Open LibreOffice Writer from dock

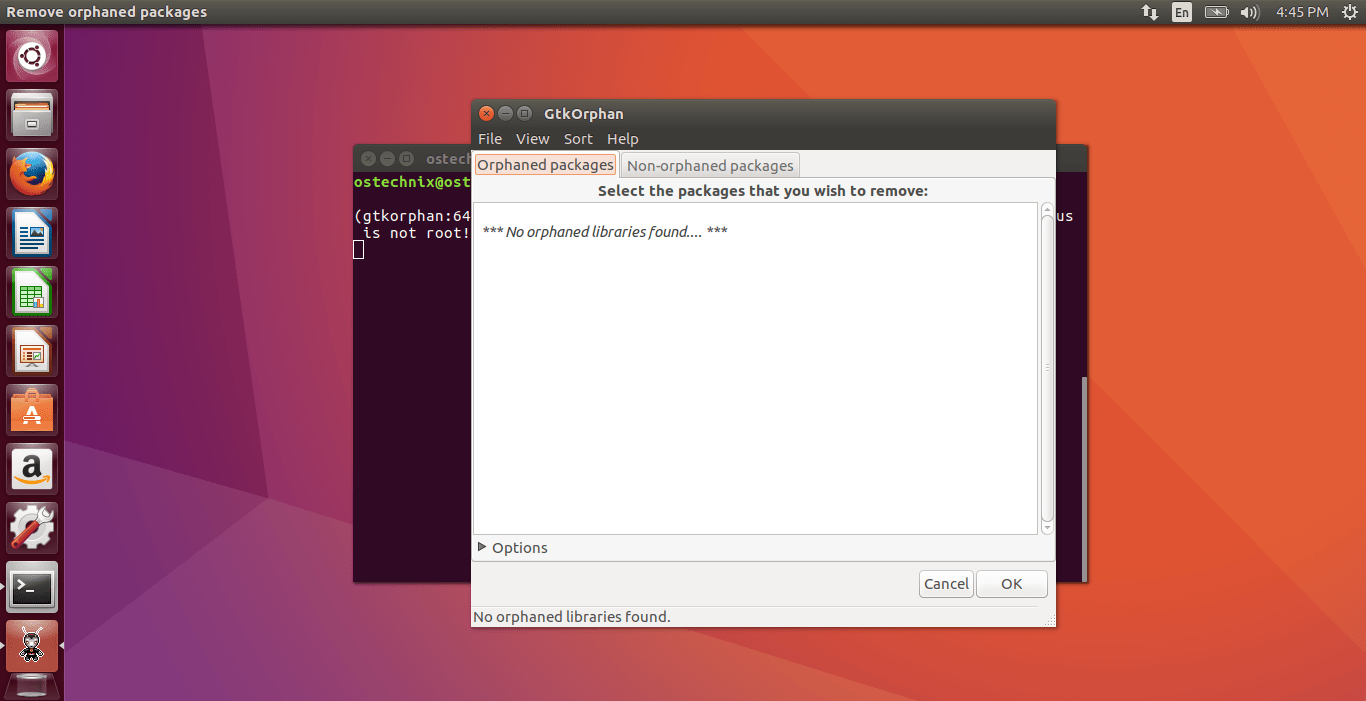click(32, 233)
